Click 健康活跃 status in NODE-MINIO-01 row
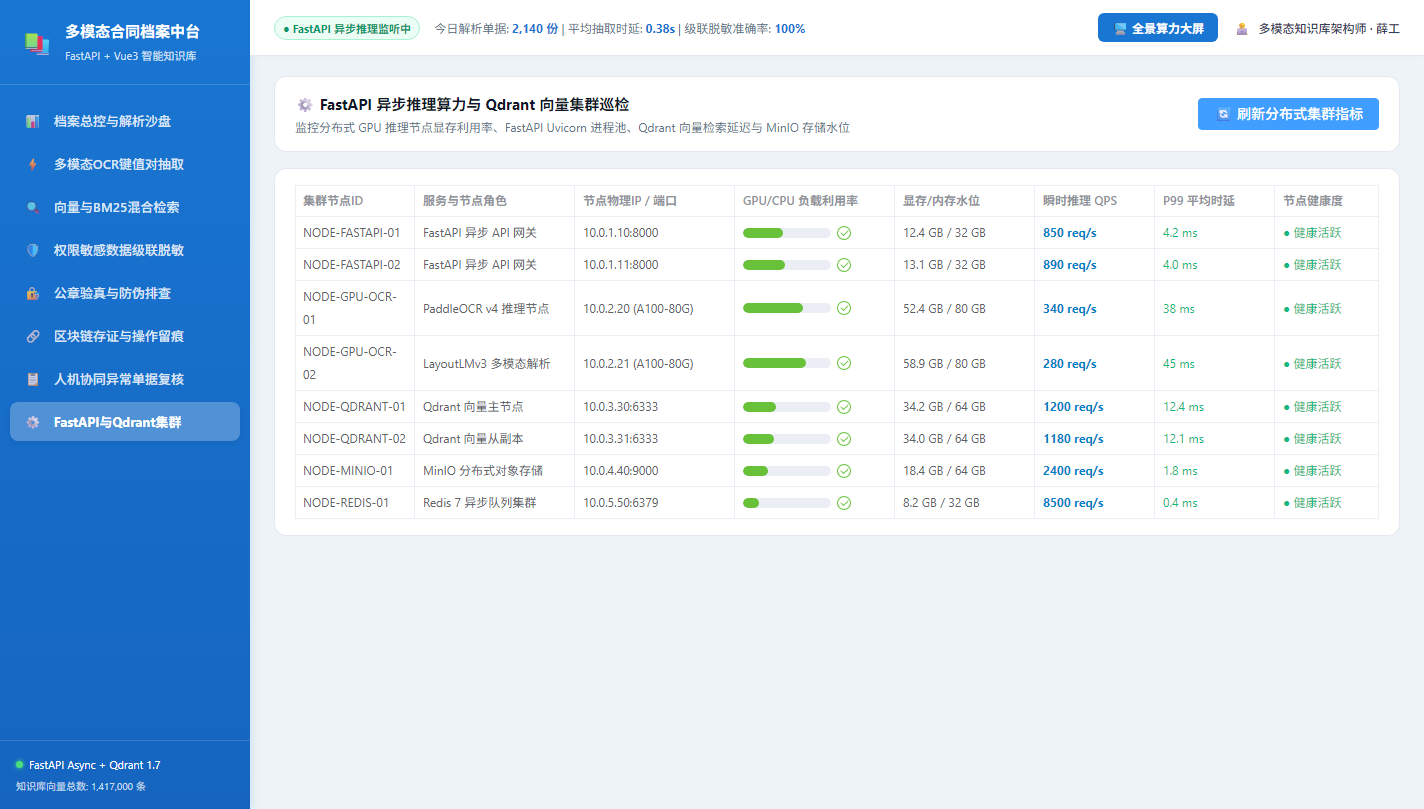Viewport: 1424px width, 809px height. 1313,471
